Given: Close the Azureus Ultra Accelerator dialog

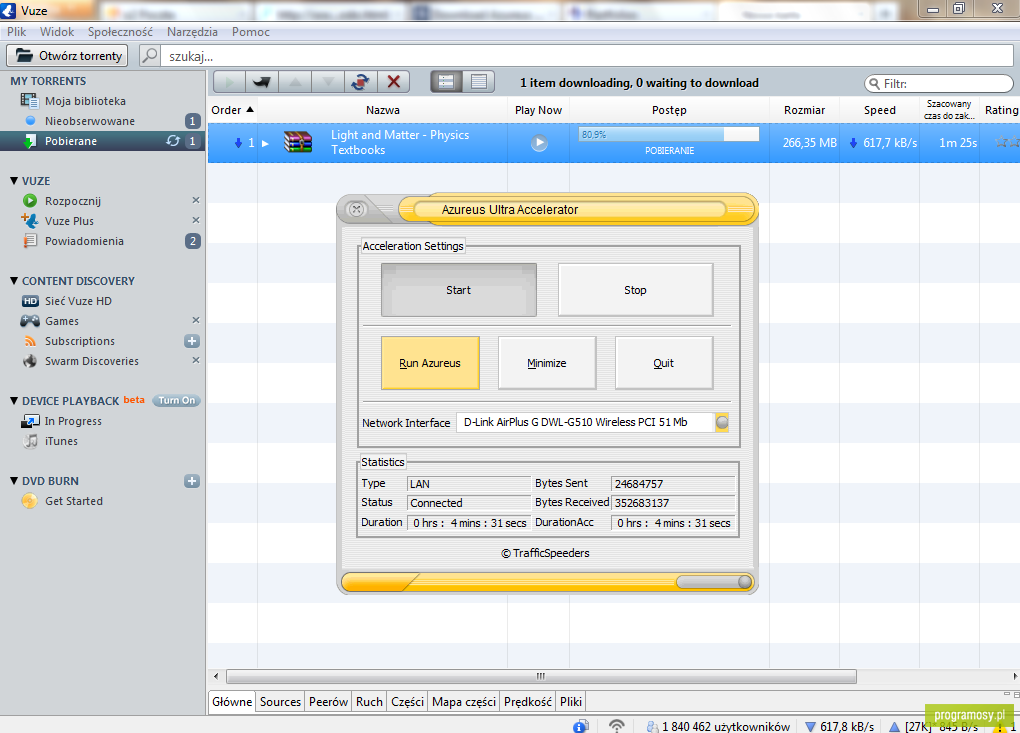Looking at the screenshot, I should click(x=356, y=209).
